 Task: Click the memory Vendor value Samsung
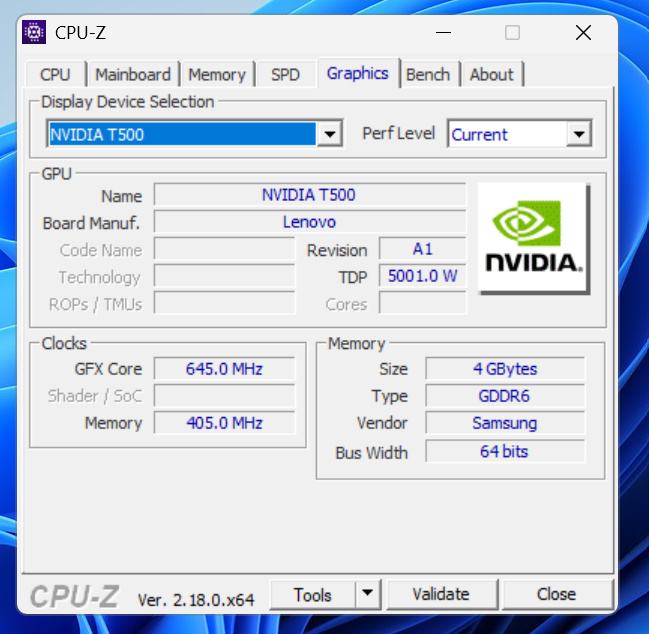(x=505, y=423)
